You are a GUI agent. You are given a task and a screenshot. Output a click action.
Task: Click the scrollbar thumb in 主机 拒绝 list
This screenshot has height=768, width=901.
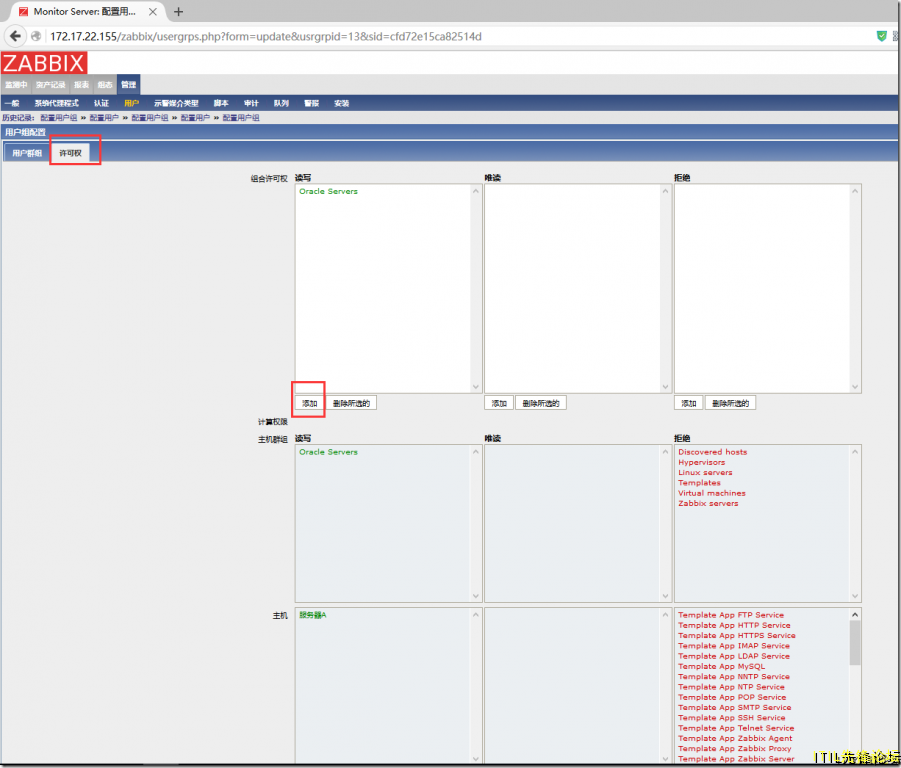coord(855,643)
